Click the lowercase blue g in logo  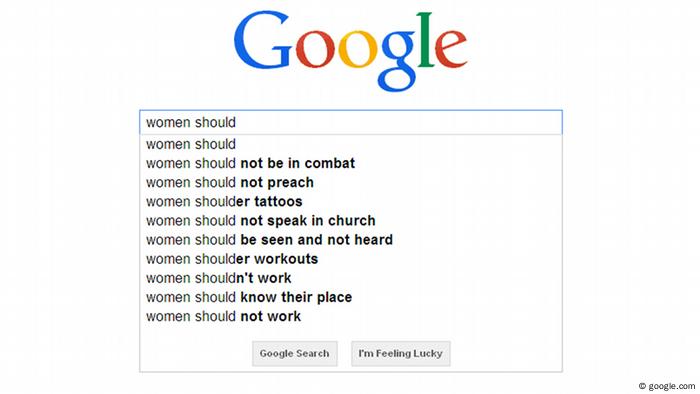pos(396,61)
